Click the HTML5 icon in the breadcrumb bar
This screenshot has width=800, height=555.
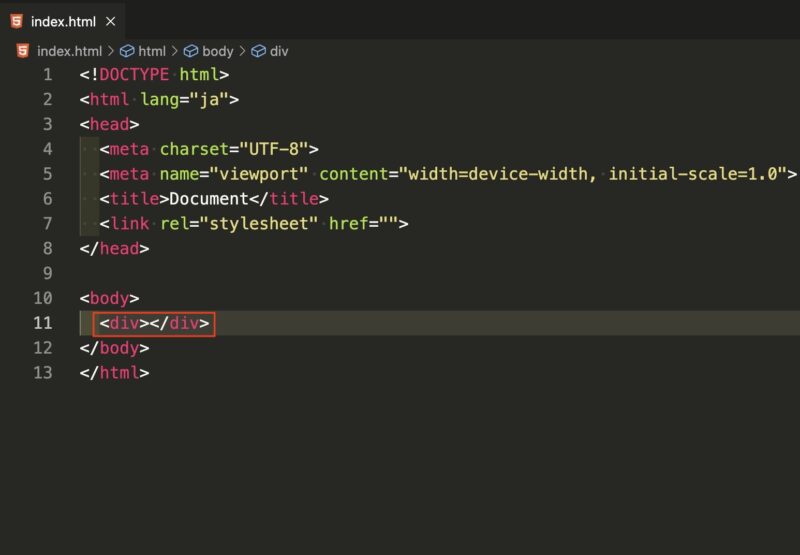(x=22, y=51)
